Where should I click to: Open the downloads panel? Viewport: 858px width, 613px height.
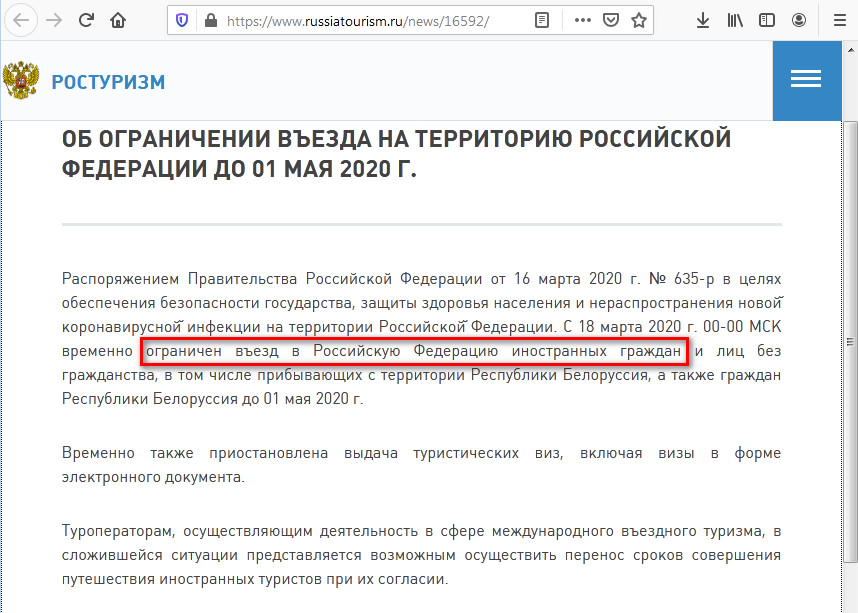pos(703,20)
